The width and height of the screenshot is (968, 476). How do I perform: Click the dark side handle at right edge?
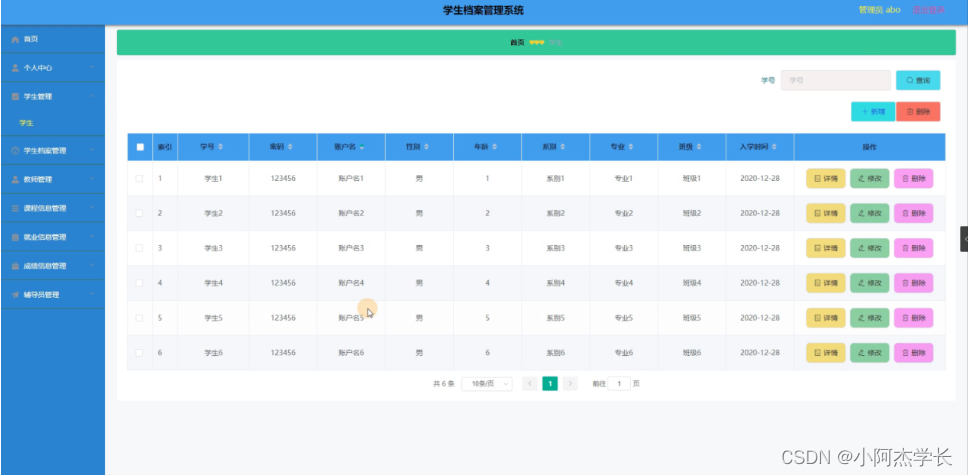[x=964, y=239]
